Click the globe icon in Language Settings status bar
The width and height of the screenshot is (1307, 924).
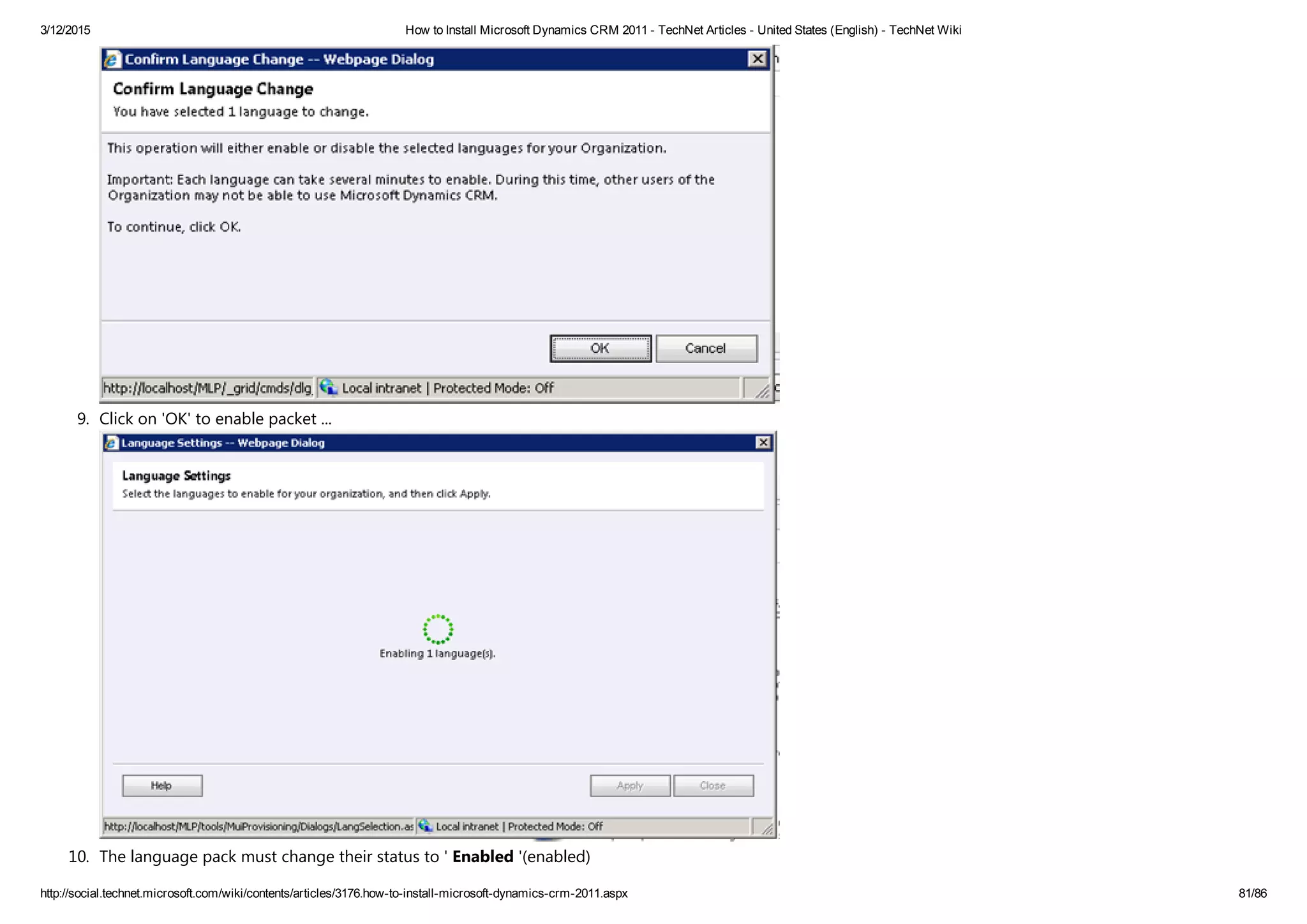[426, 826]
